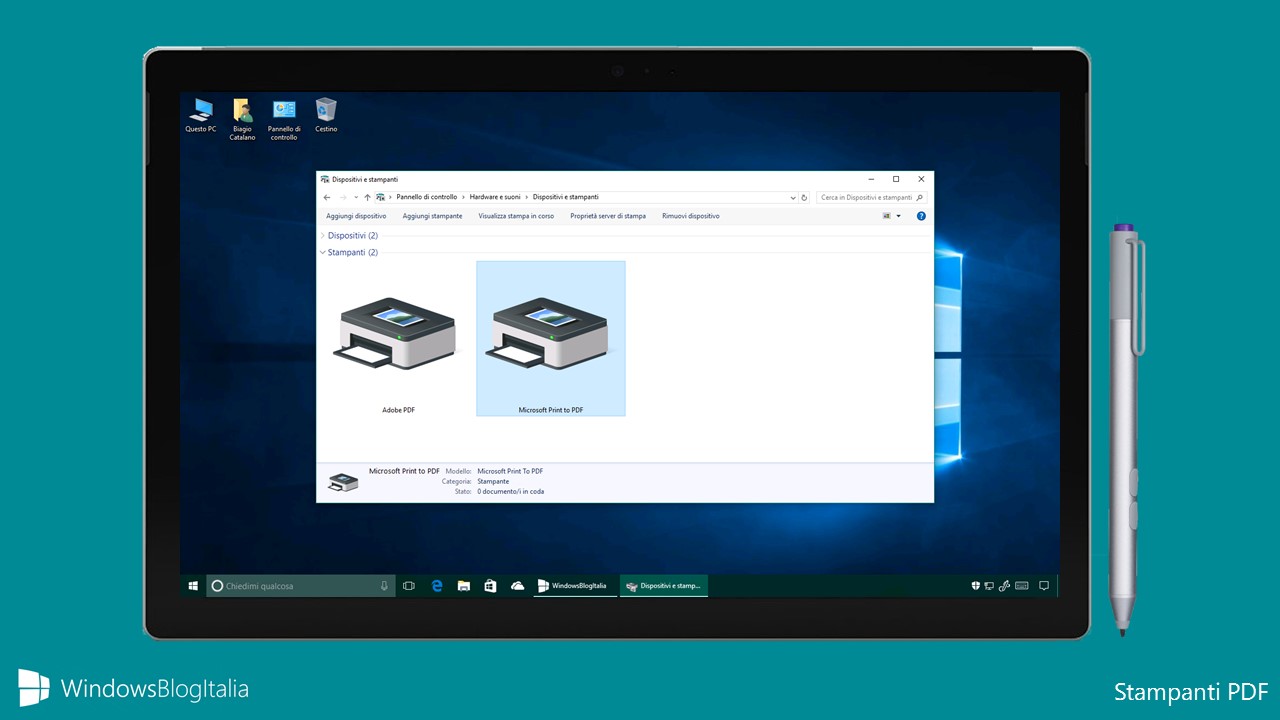This screenshot has width=1280, height=720.
Task: Open the Biagio Catalano user folder icon
Action: pyautogui.click(x=242, y=119)
